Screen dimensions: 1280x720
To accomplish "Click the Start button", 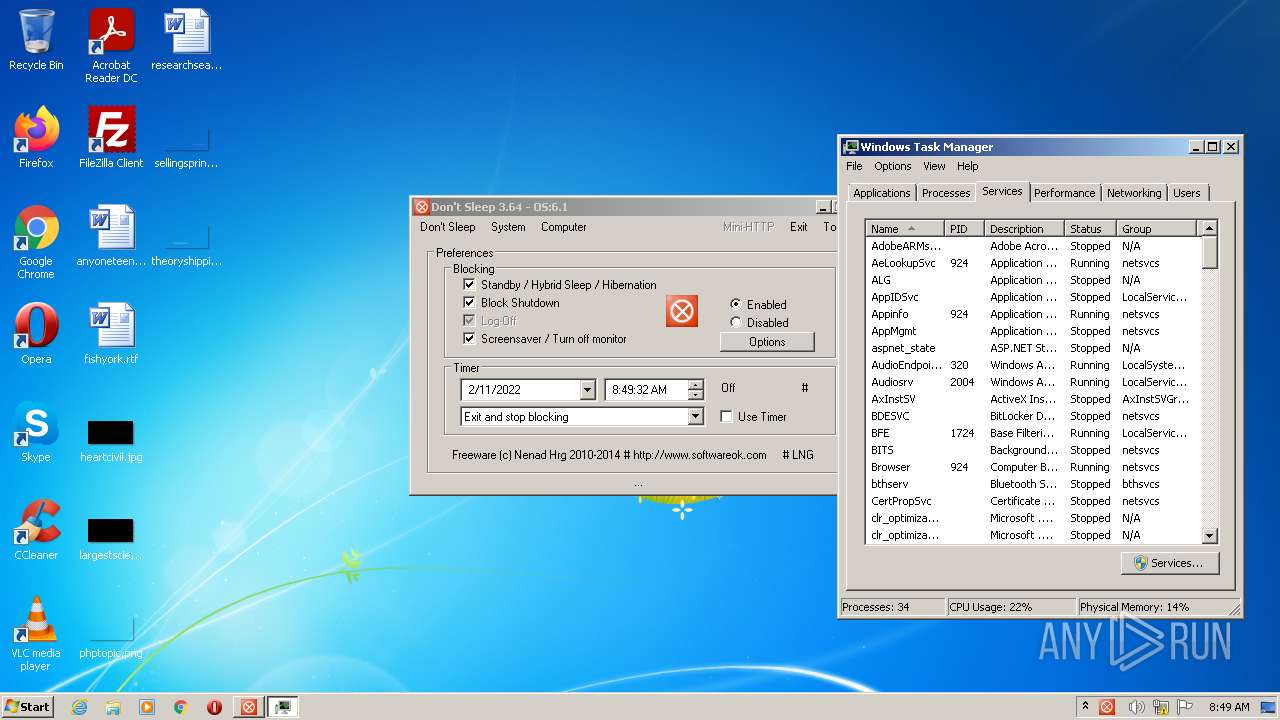I will pos(27,707).
